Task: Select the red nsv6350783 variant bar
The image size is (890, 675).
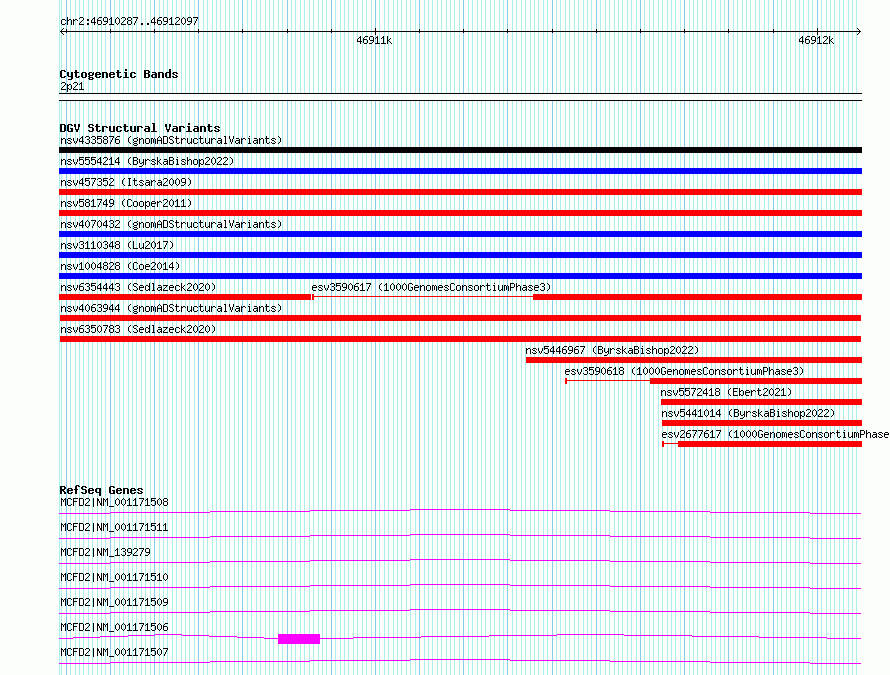Action: tap(460, 339)
